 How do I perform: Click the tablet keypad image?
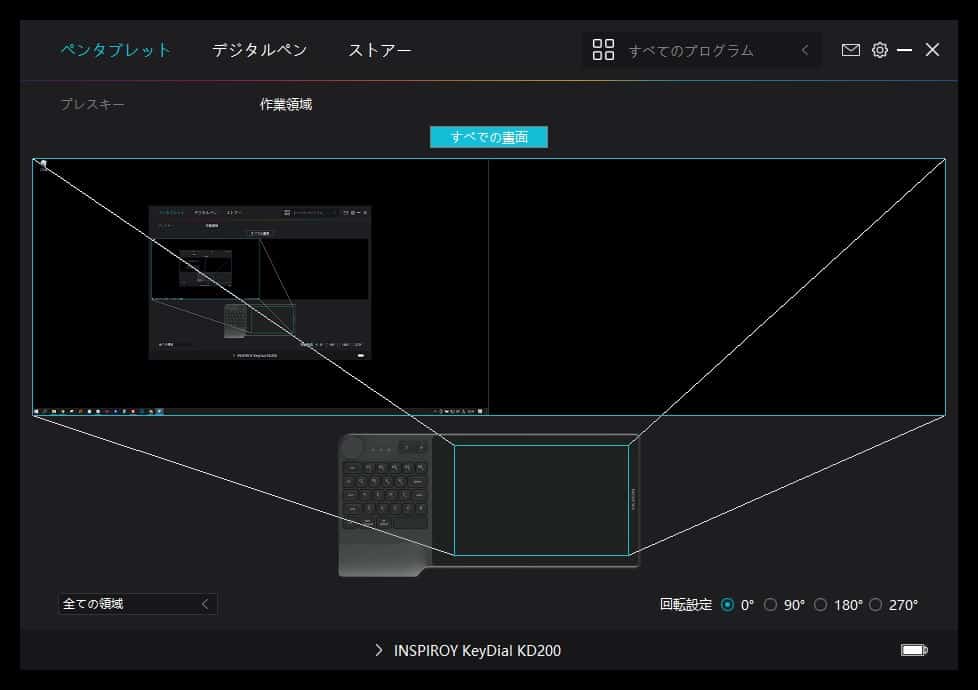click(x=385, y=505)
